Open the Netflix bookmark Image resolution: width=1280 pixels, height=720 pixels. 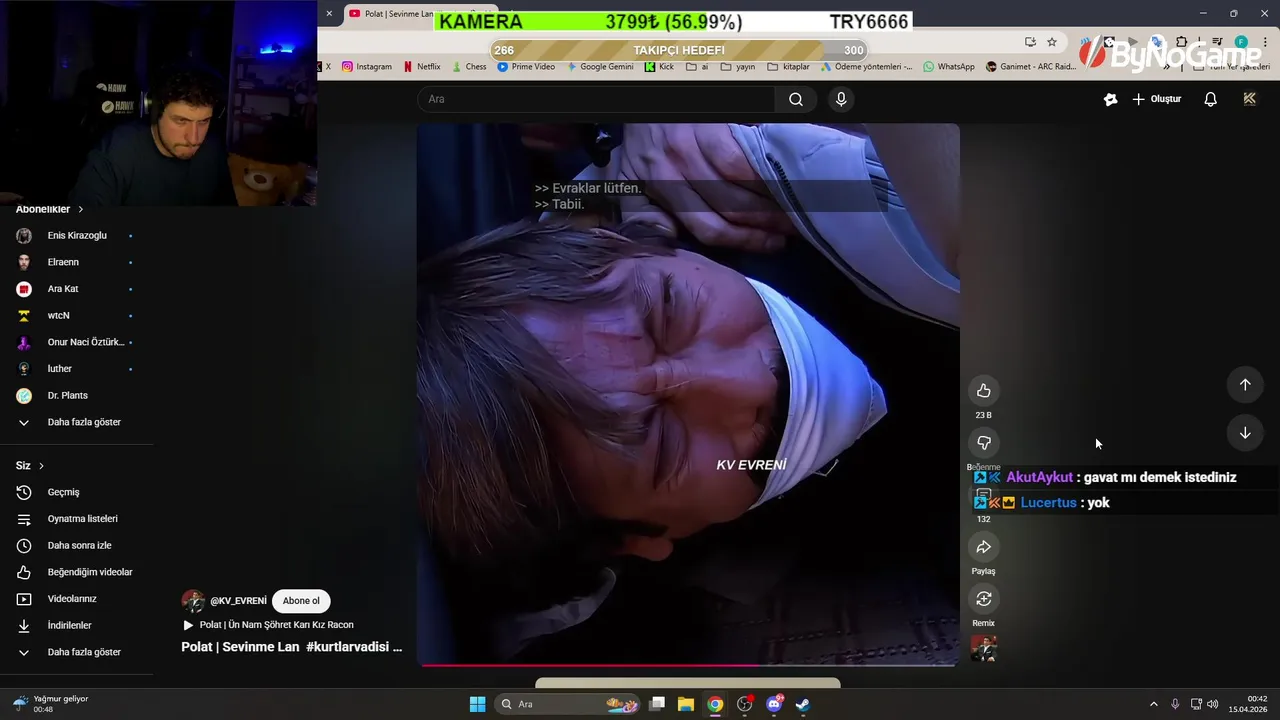pyautogui.click(x=421, y=67)
